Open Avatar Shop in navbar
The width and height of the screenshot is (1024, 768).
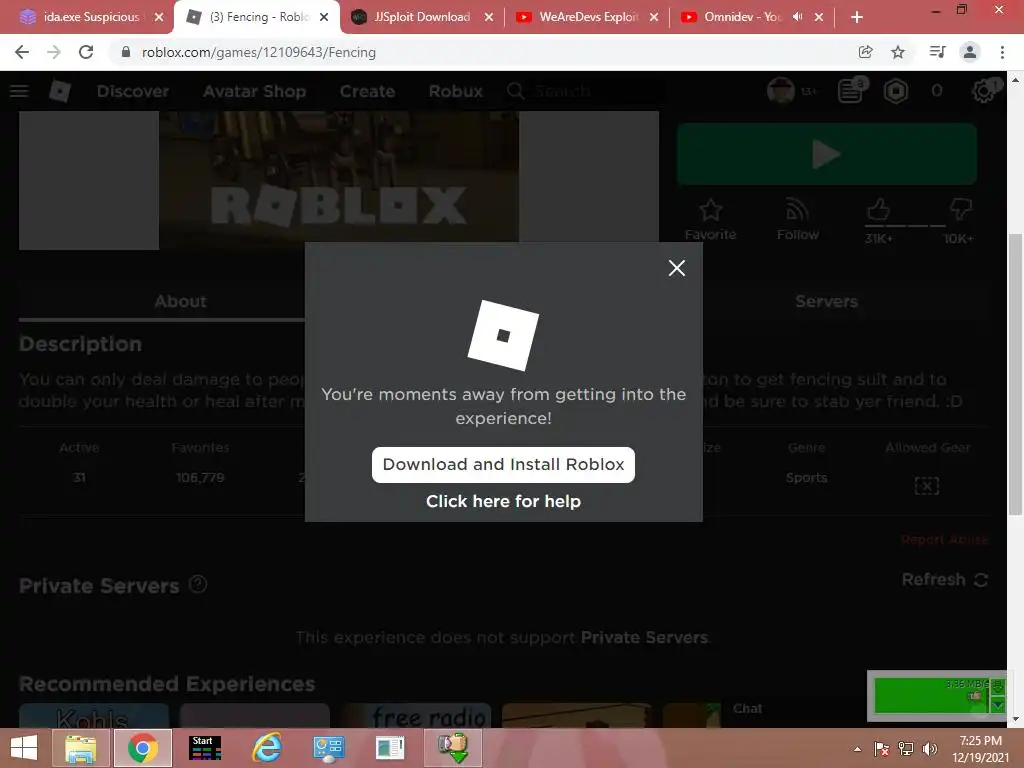pos(254,91)
